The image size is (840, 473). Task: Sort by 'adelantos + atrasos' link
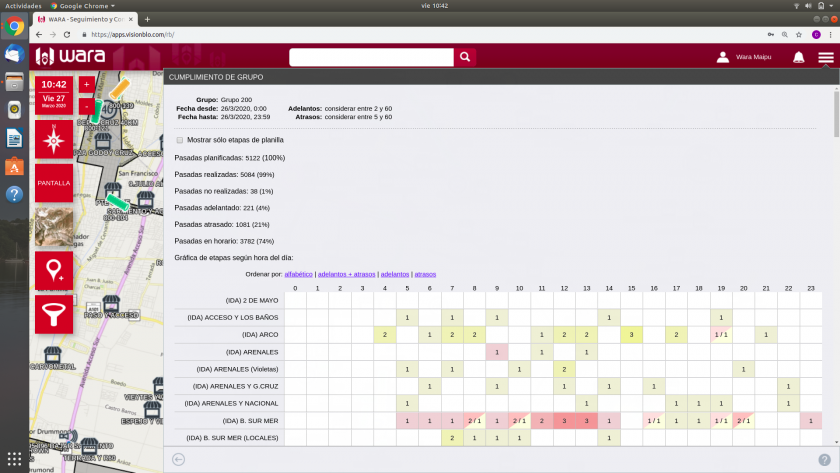click(x=347, y=274)
